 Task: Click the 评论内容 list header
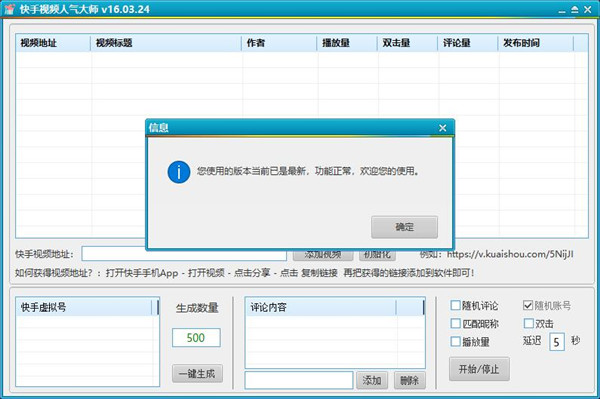point(321,307)
